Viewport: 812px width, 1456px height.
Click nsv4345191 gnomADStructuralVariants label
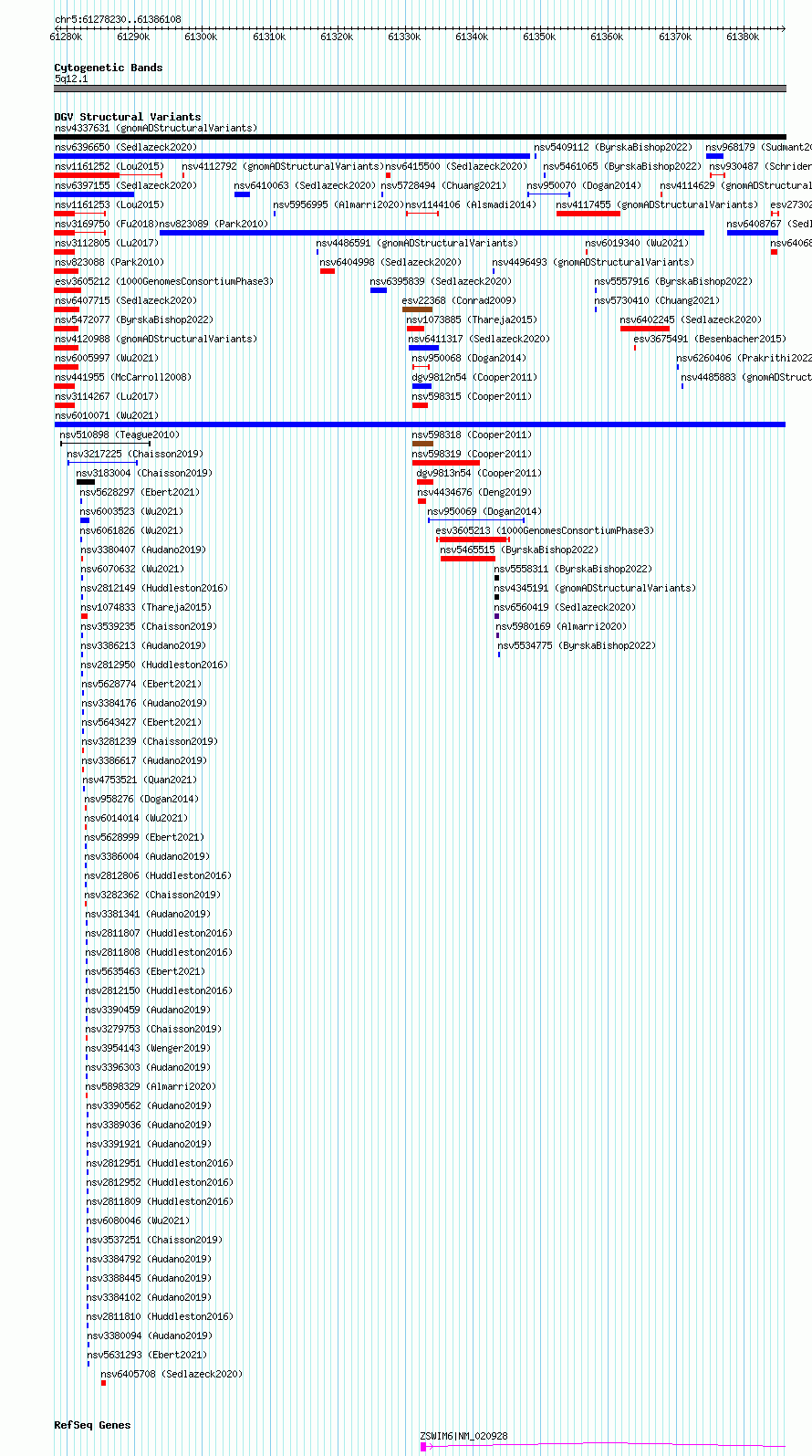pos(595,588)
